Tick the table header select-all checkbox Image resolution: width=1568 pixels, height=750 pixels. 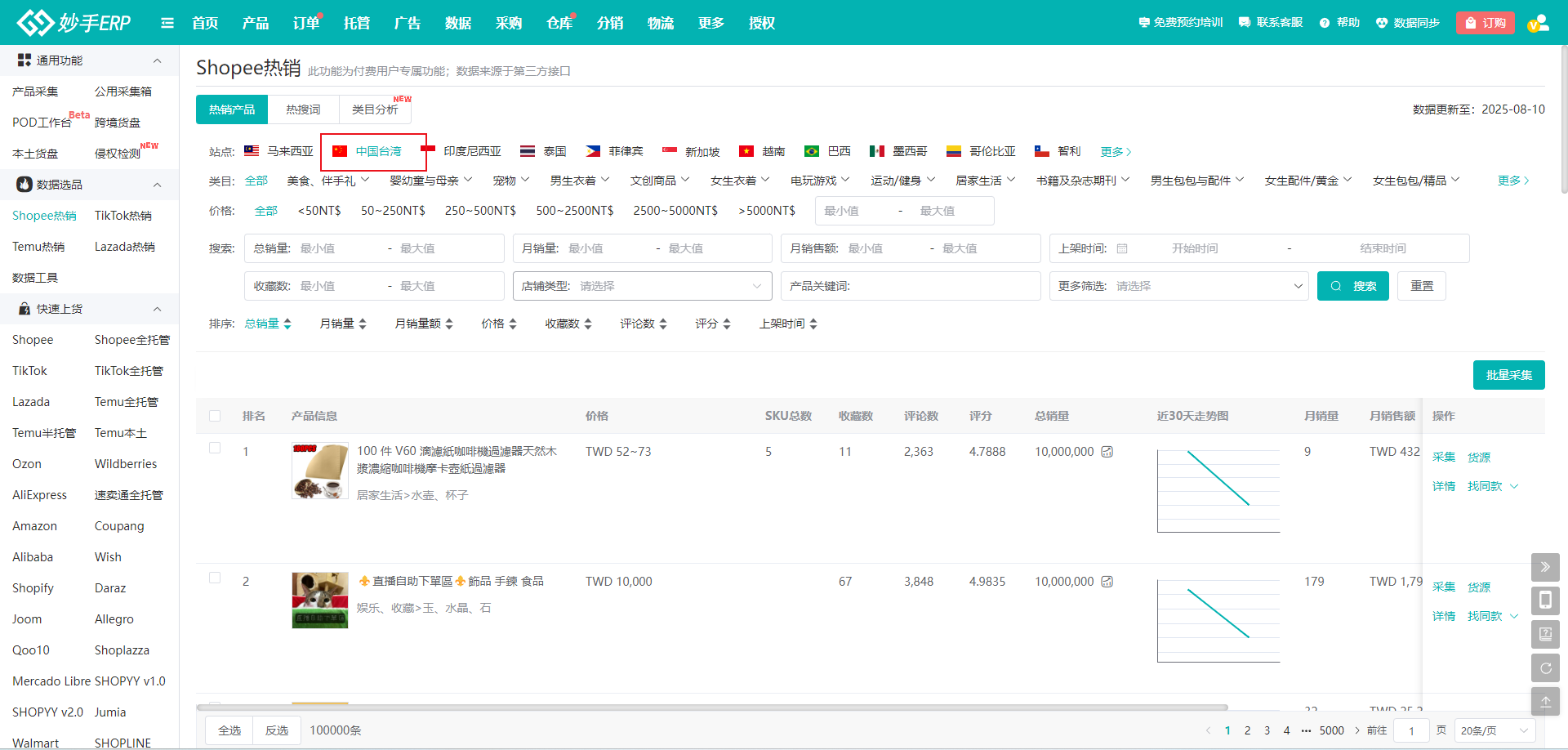pos(215,416)
